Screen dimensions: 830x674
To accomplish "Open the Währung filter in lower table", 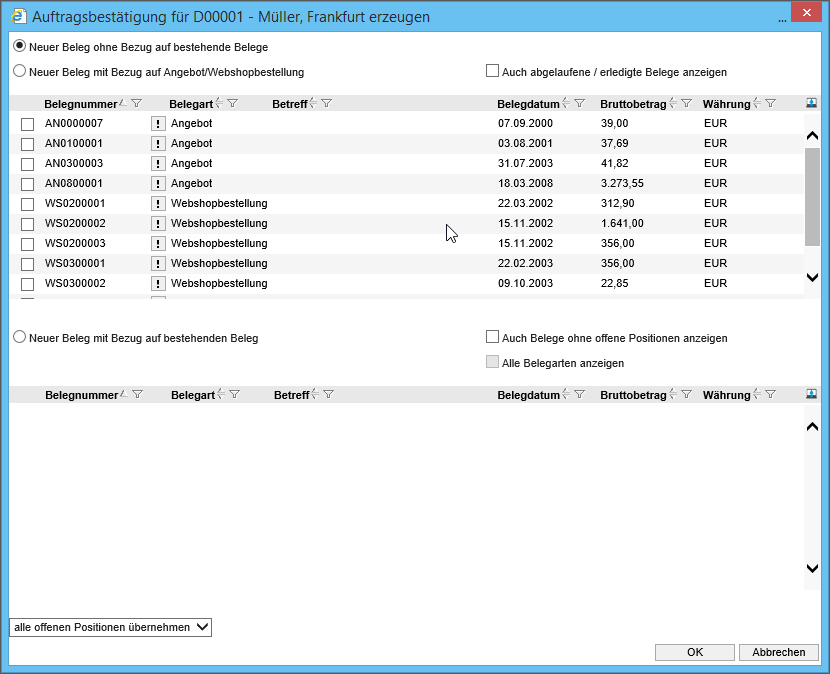I will (770, 395).
